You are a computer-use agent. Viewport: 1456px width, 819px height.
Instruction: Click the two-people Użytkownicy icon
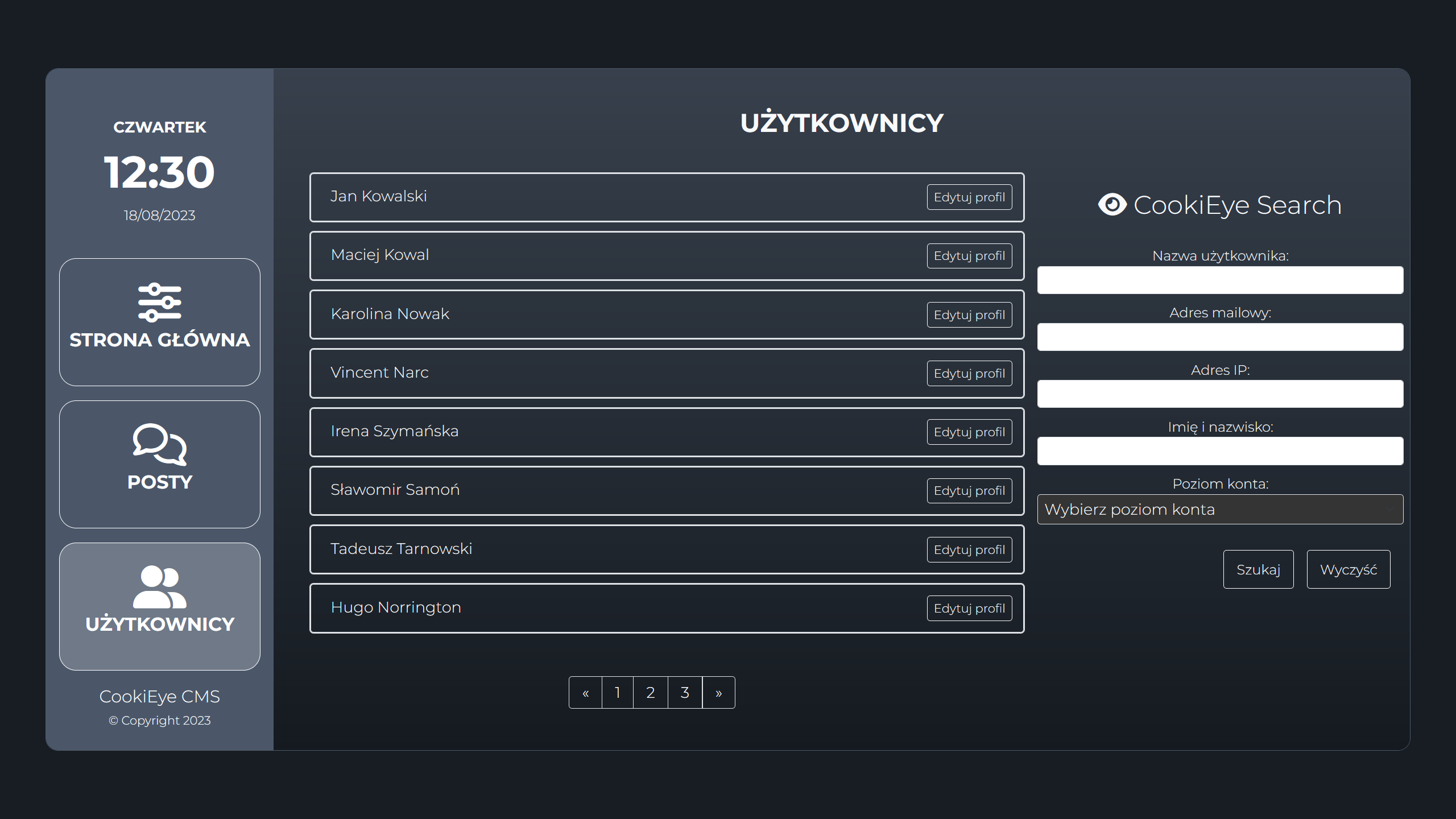(159, 586)
